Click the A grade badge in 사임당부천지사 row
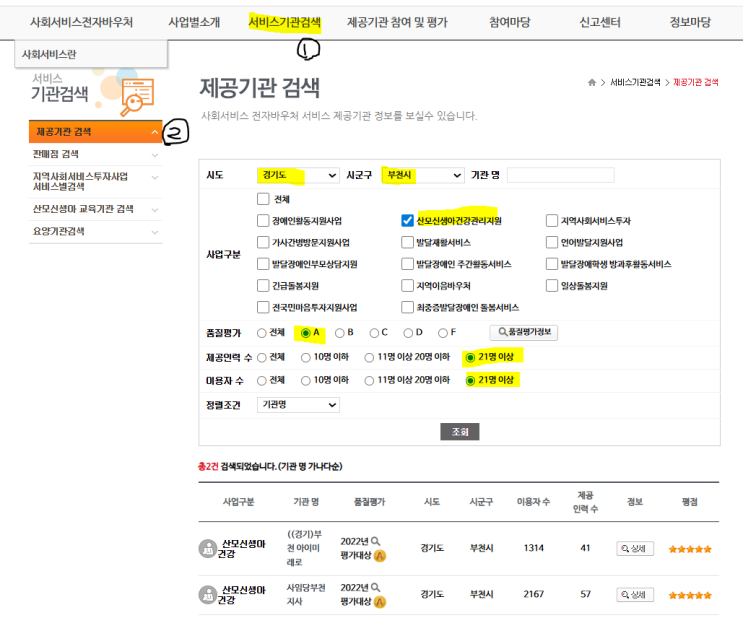 coord(380,602)
